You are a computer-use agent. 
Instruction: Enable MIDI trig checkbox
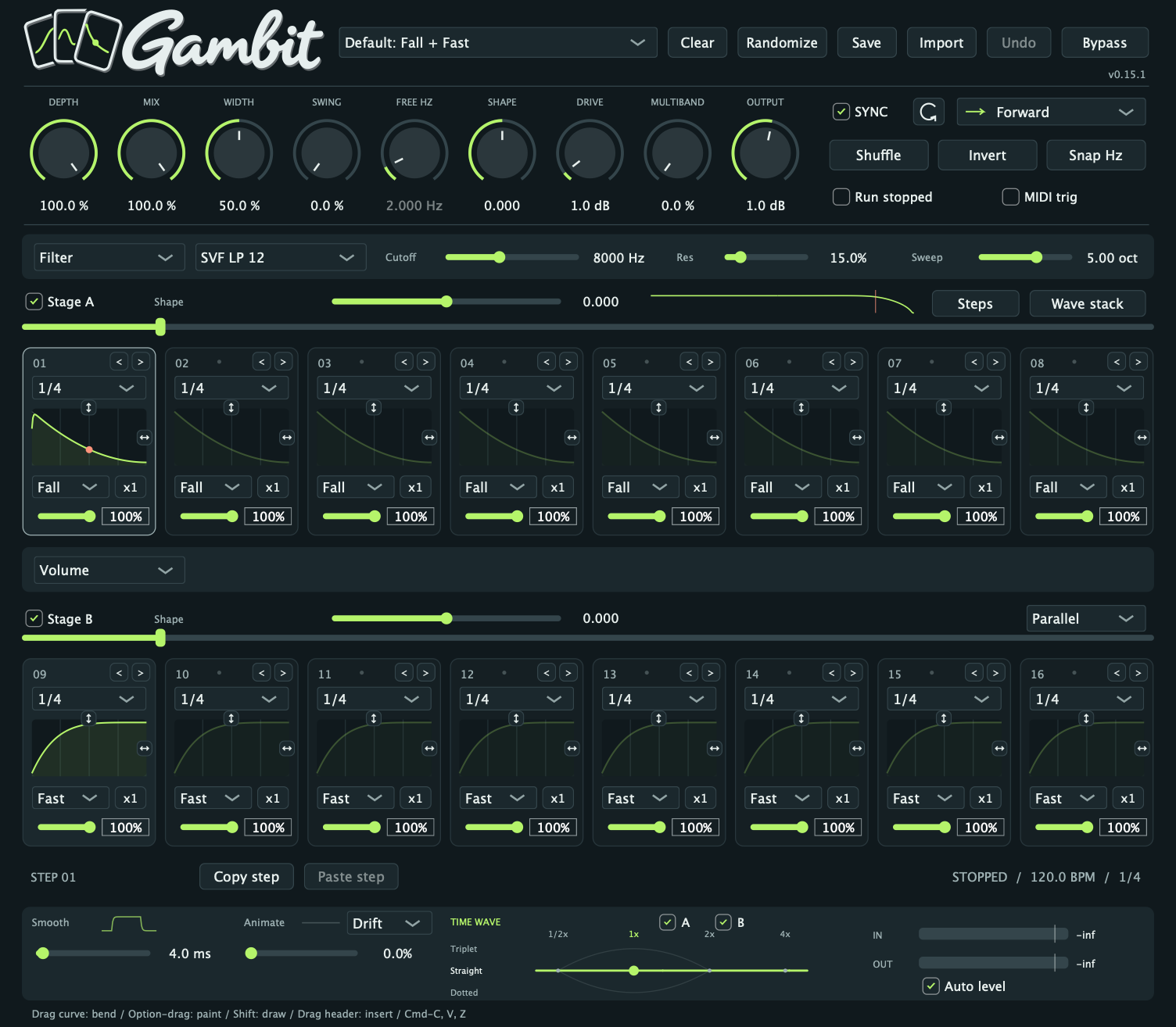[x=1010, y=197]
